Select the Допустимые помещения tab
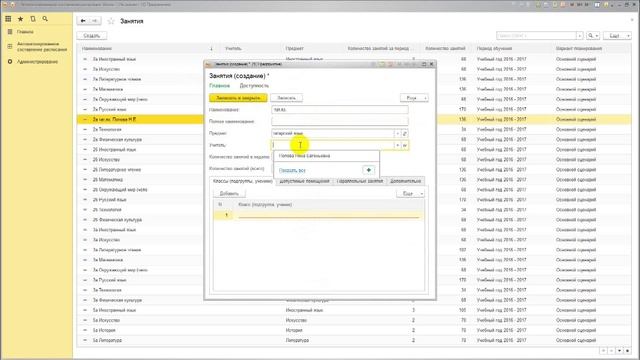 [x=304, y=181]
